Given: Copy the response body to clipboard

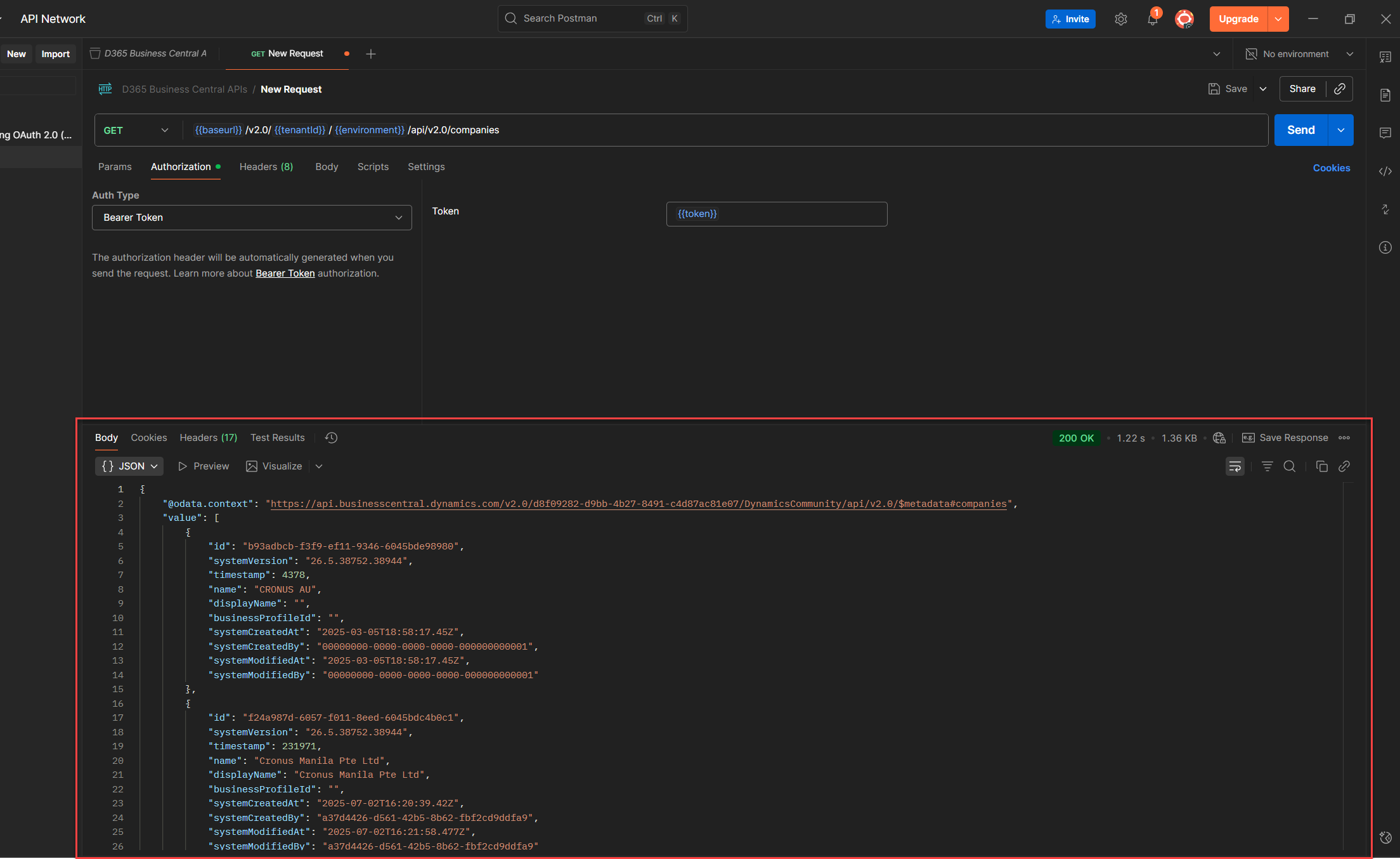Looking at the screenshot, I should [x=1321, y=467].
